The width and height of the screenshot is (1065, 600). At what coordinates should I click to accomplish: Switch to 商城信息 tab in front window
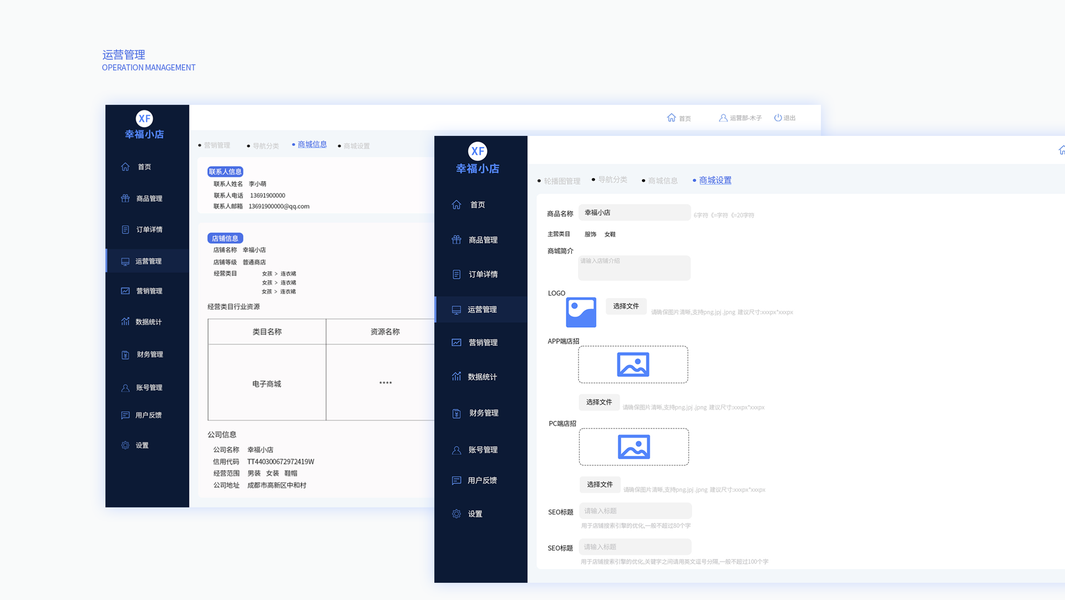(662, 180)
